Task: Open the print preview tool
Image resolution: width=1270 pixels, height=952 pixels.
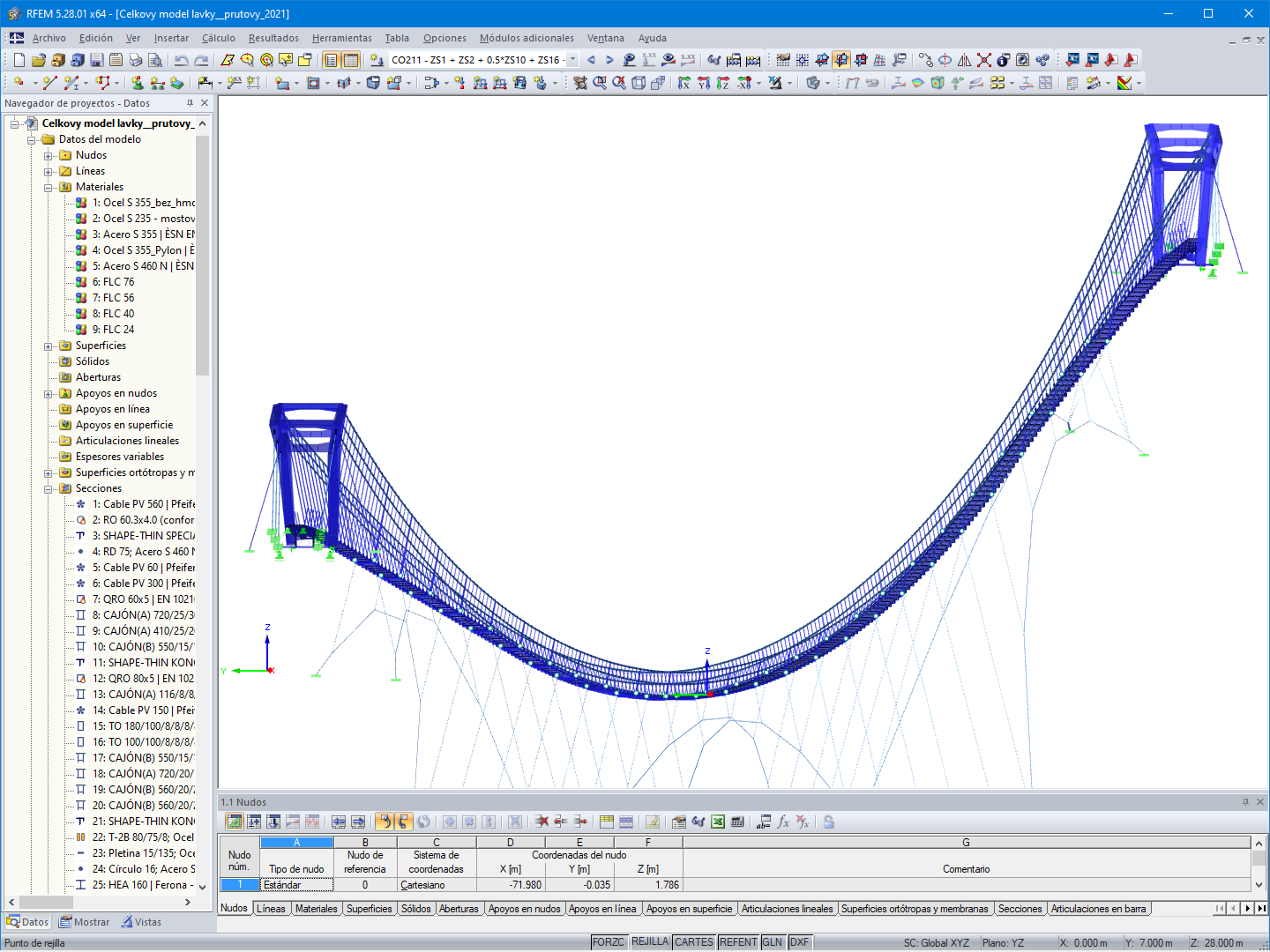Action: point(155,60)
